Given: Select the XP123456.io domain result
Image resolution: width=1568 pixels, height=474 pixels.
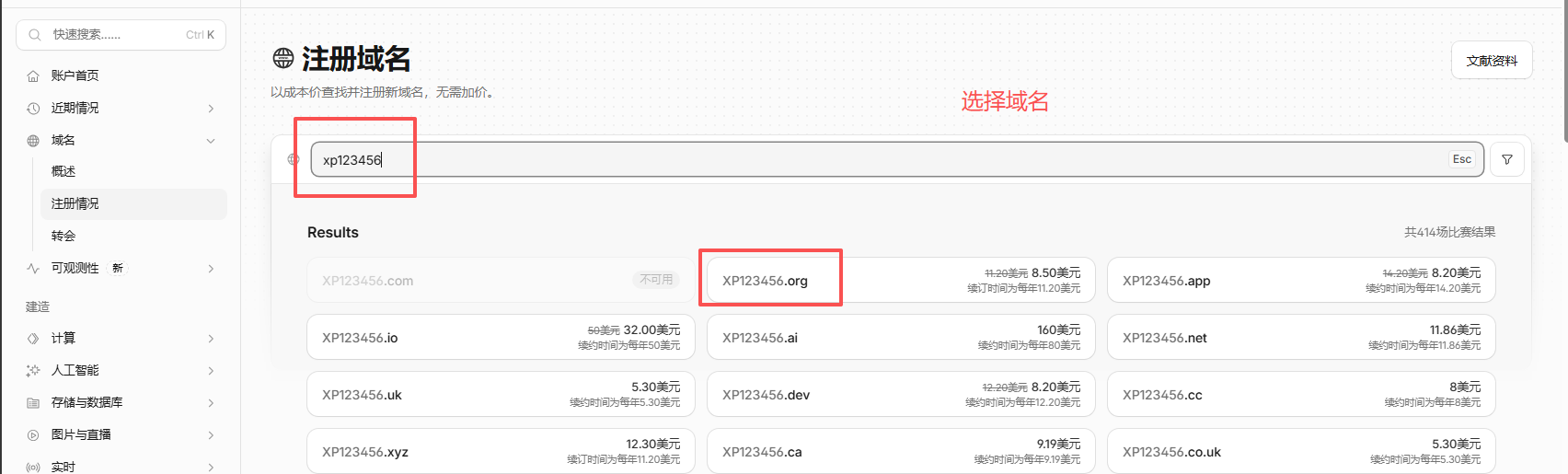Looking at the screenshot, I should click(501, 337).
